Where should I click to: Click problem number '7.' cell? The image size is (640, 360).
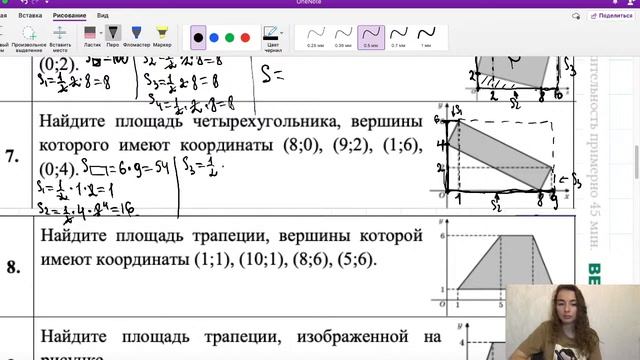(x=13, y=157)
